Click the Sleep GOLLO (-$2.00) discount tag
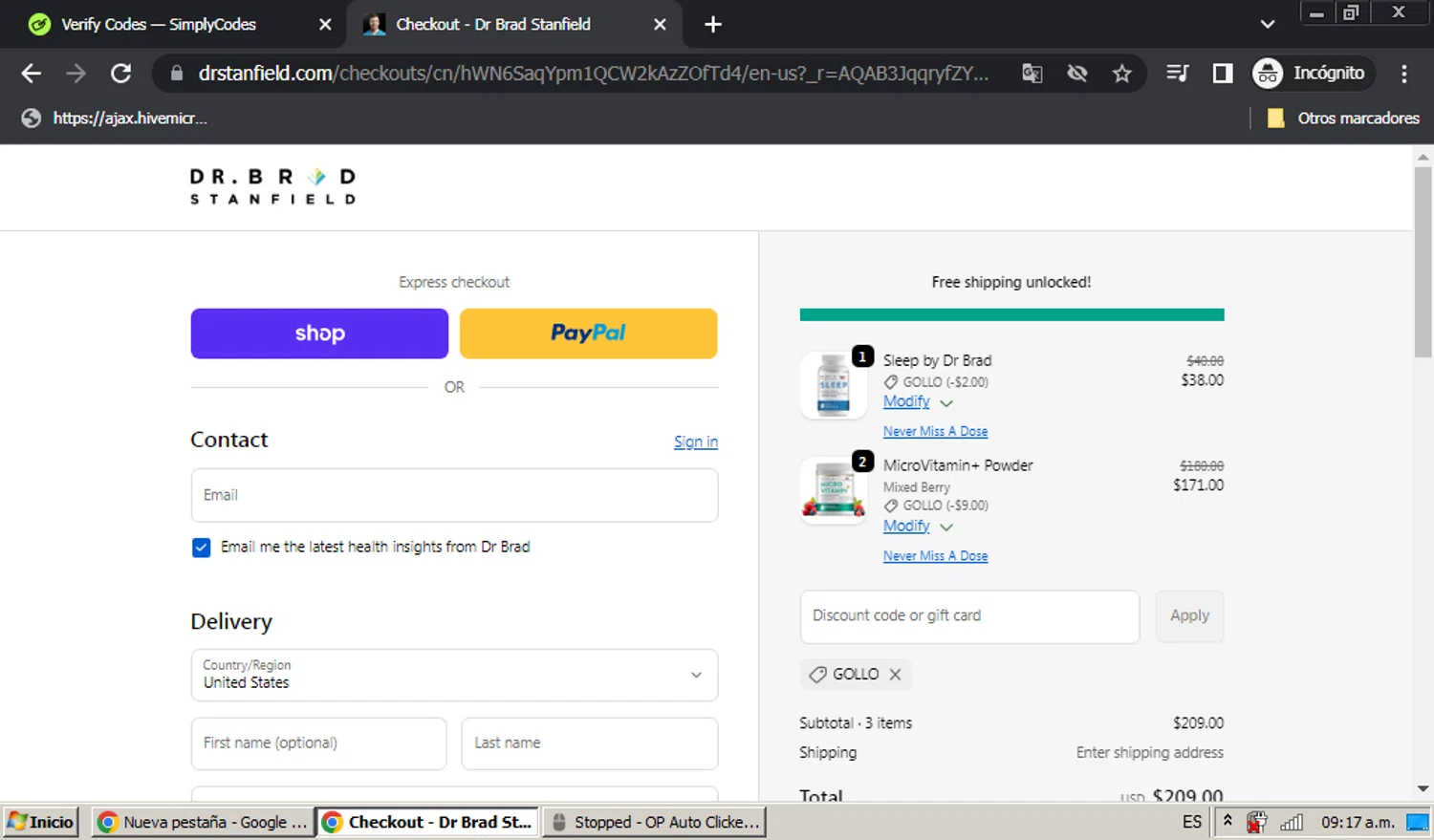Image resolution: width=1434 pixels, height=840 pixels. [937, 382]
